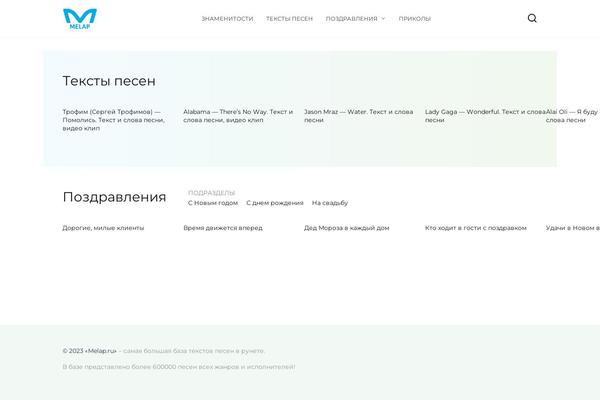Open Дед Мороза в каждый дом greeting

[x=346, y=228]
